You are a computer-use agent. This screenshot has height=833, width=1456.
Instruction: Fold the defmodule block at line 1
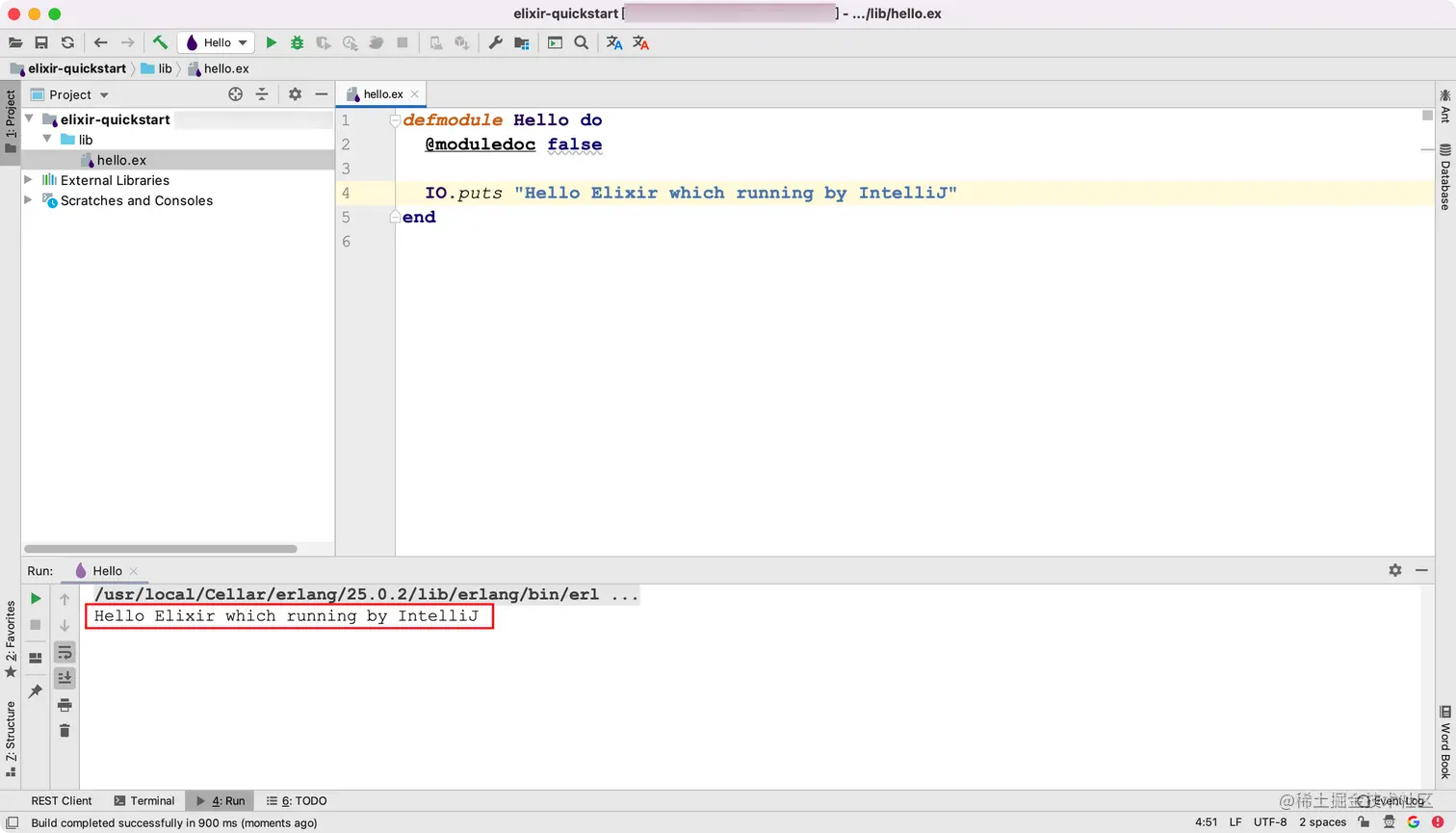point(395,120)
